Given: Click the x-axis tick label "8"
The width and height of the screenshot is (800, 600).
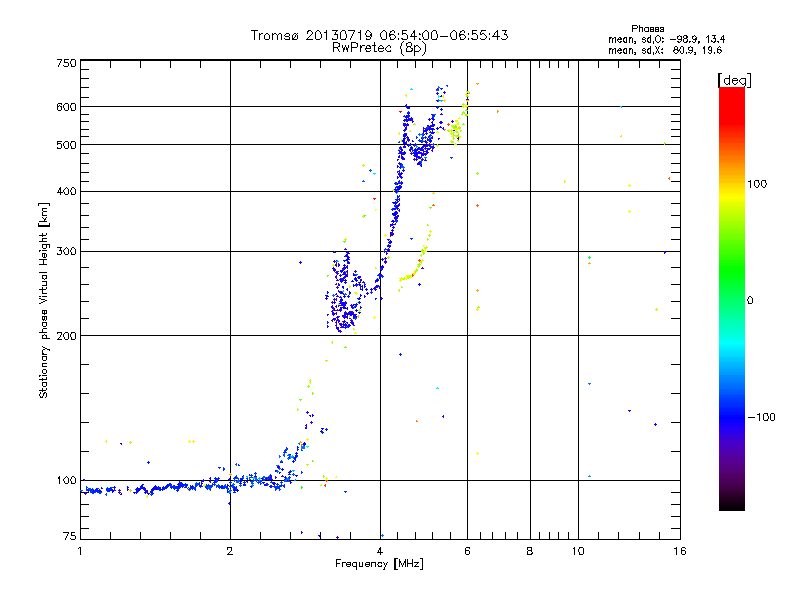Looking at the screenshot, I should point(530,551).
